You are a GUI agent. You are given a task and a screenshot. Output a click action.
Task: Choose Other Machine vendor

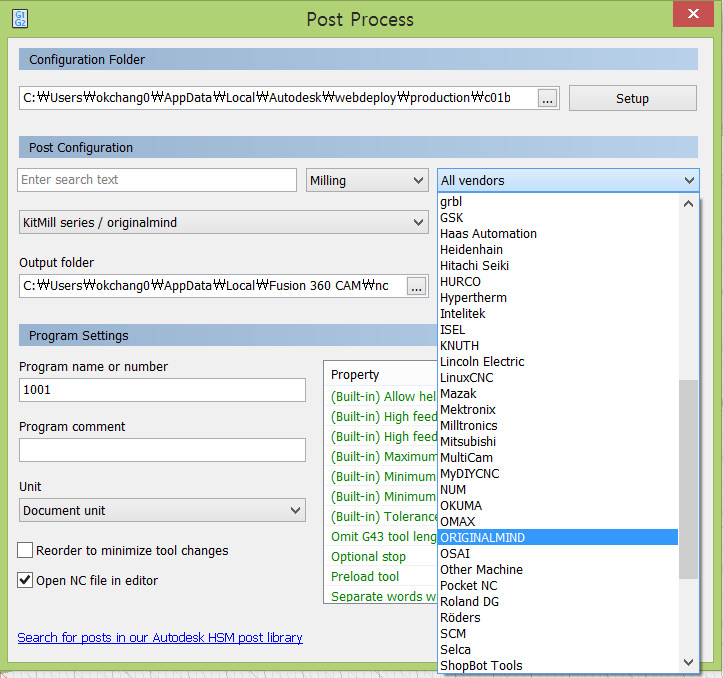[558, 570]
